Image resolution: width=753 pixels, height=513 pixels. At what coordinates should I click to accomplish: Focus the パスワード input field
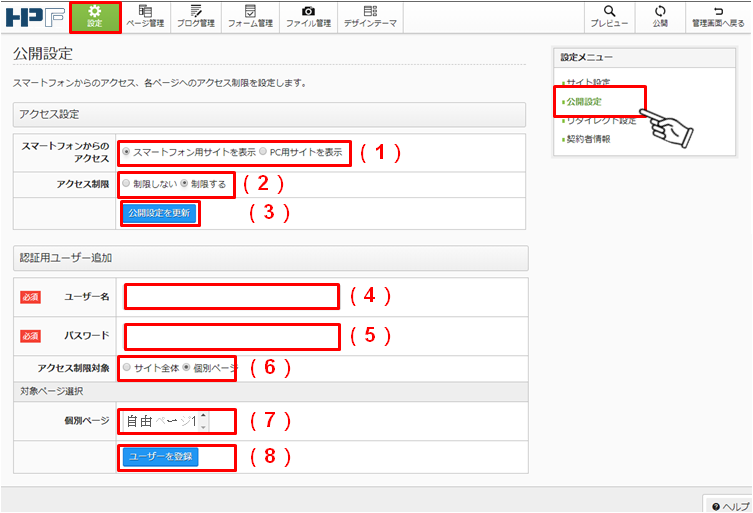pyautogui.click(x=232, y=336)
